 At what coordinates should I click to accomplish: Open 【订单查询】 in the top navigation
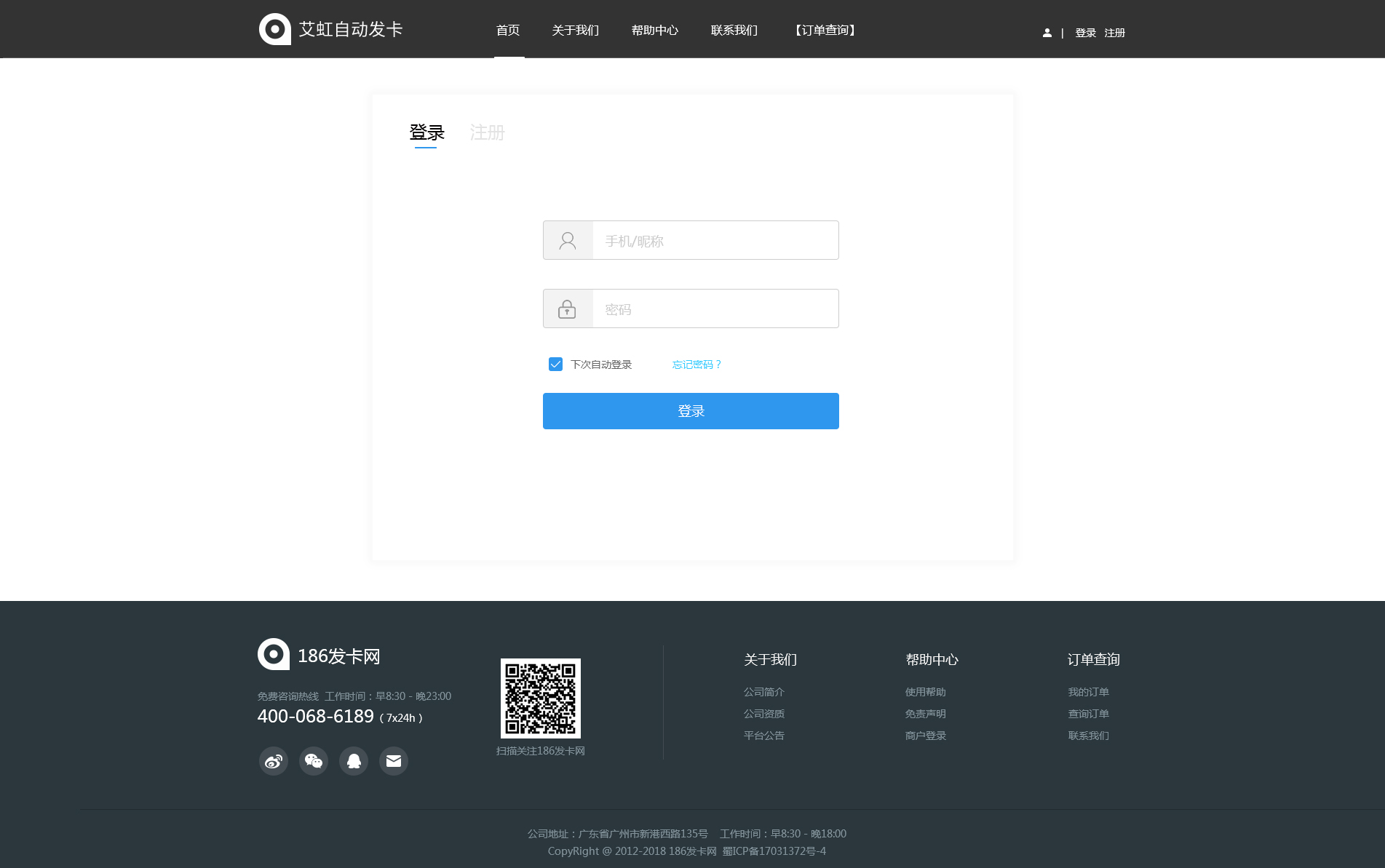tap(825, 31)
